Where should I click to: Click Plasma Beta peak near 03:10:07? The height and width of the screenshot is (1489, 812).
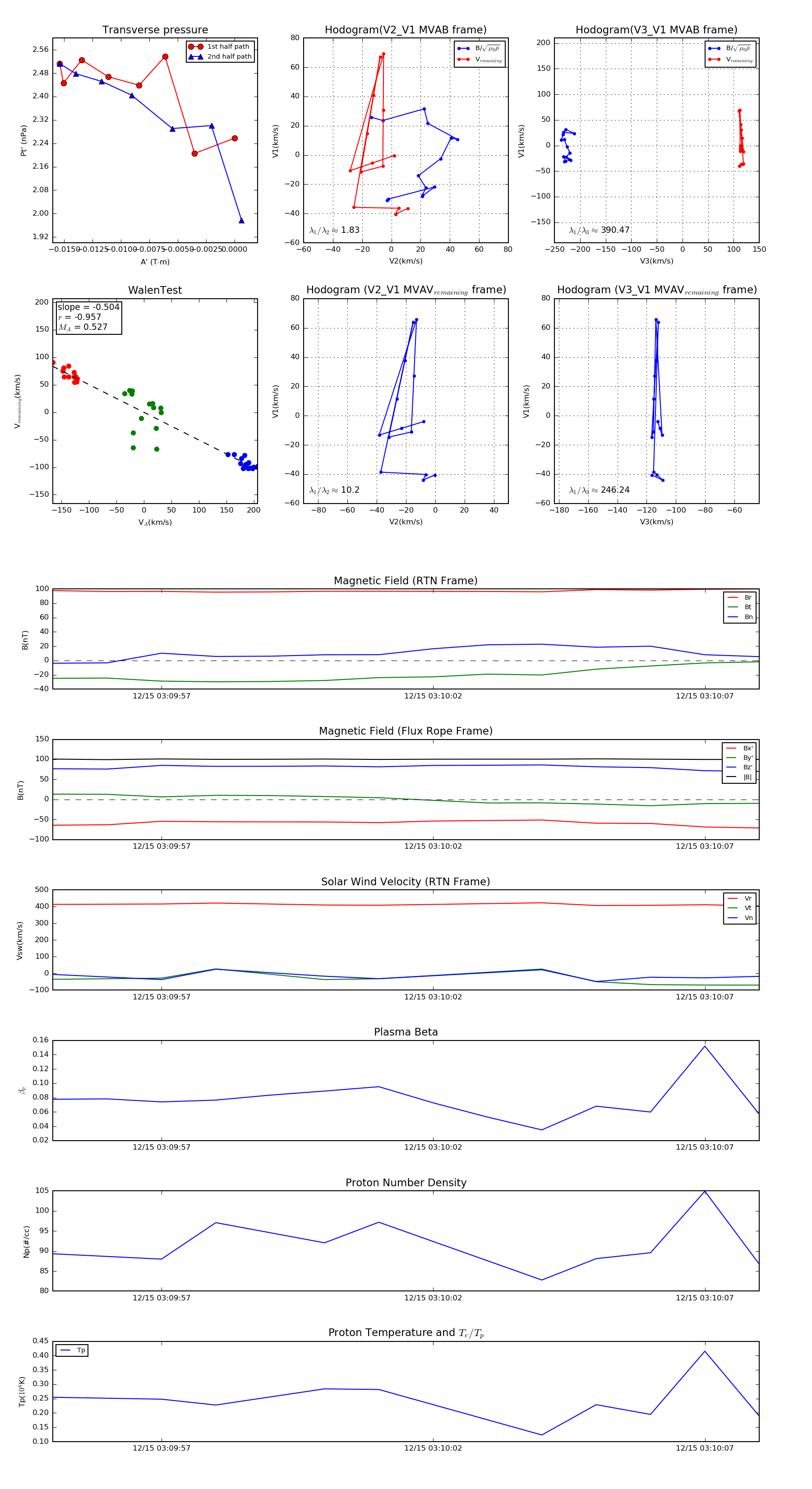pyautogui.click(x=705, y=1046)
